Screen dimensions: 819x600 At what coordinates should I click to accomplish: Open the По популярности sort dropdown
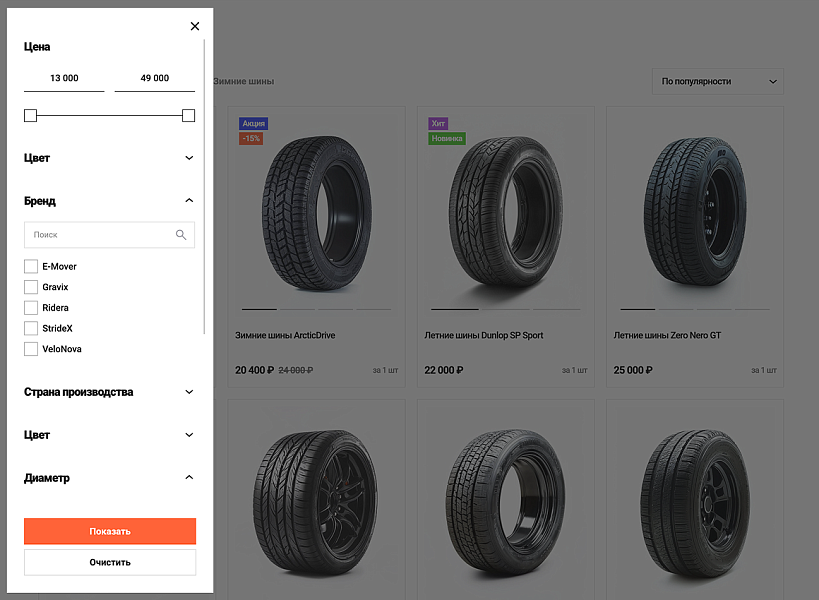(717, 81)
